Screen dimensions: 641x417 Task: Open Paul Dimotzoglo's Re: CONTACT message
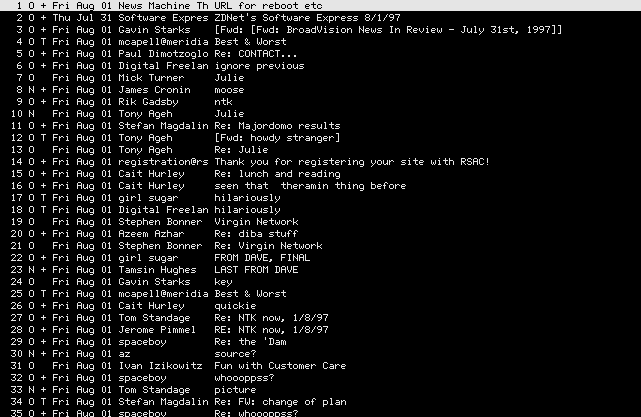click(320, 54)
